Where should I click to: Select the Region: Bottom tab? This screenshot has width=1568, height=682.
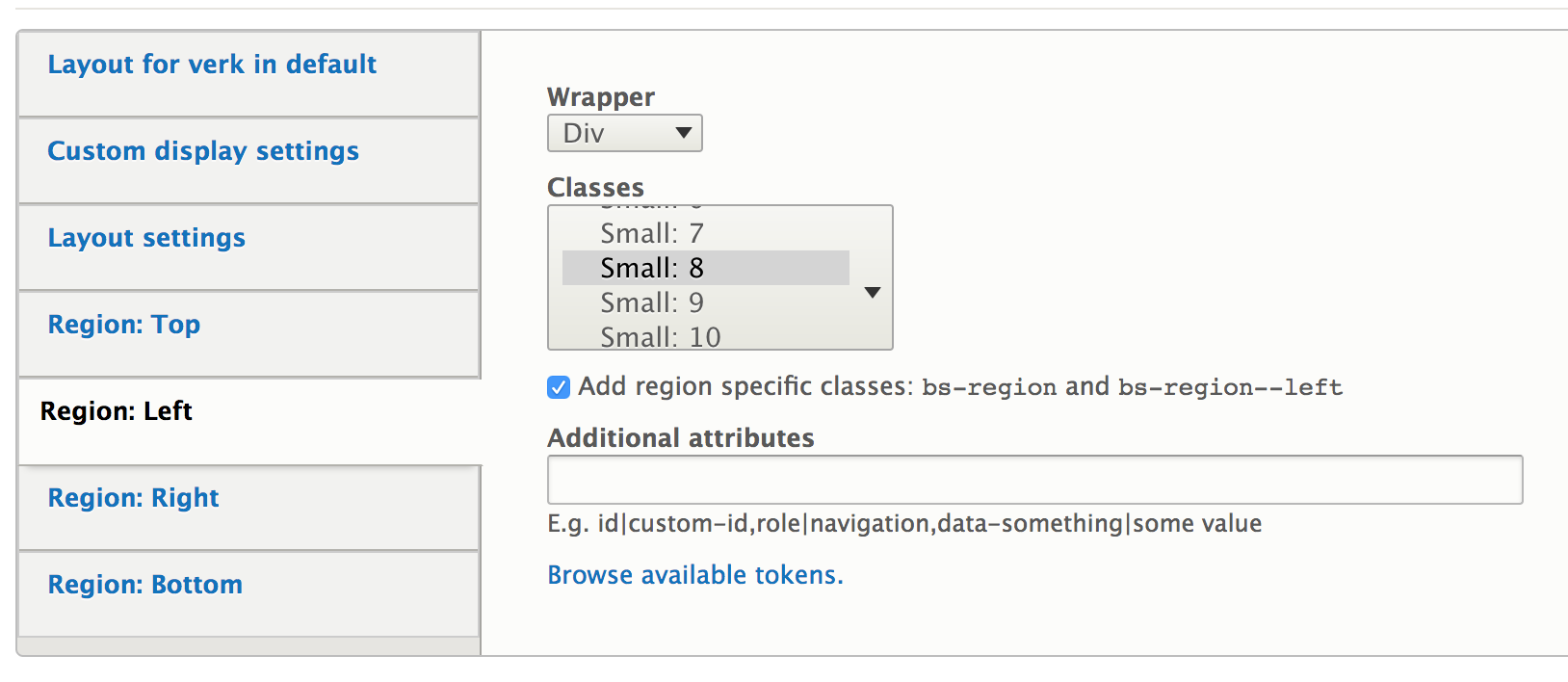coord(144,585)
